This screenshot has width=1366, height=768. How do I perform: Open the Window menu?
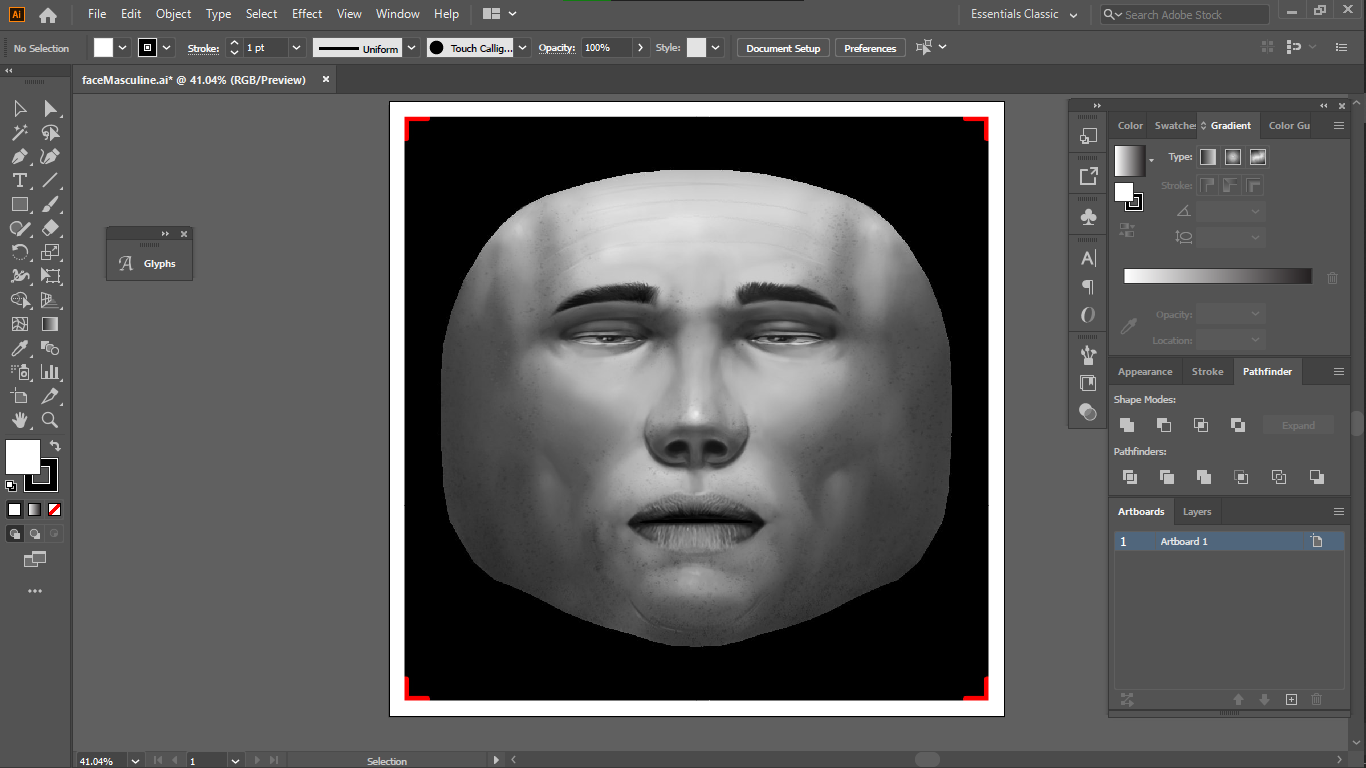point(398,14)
